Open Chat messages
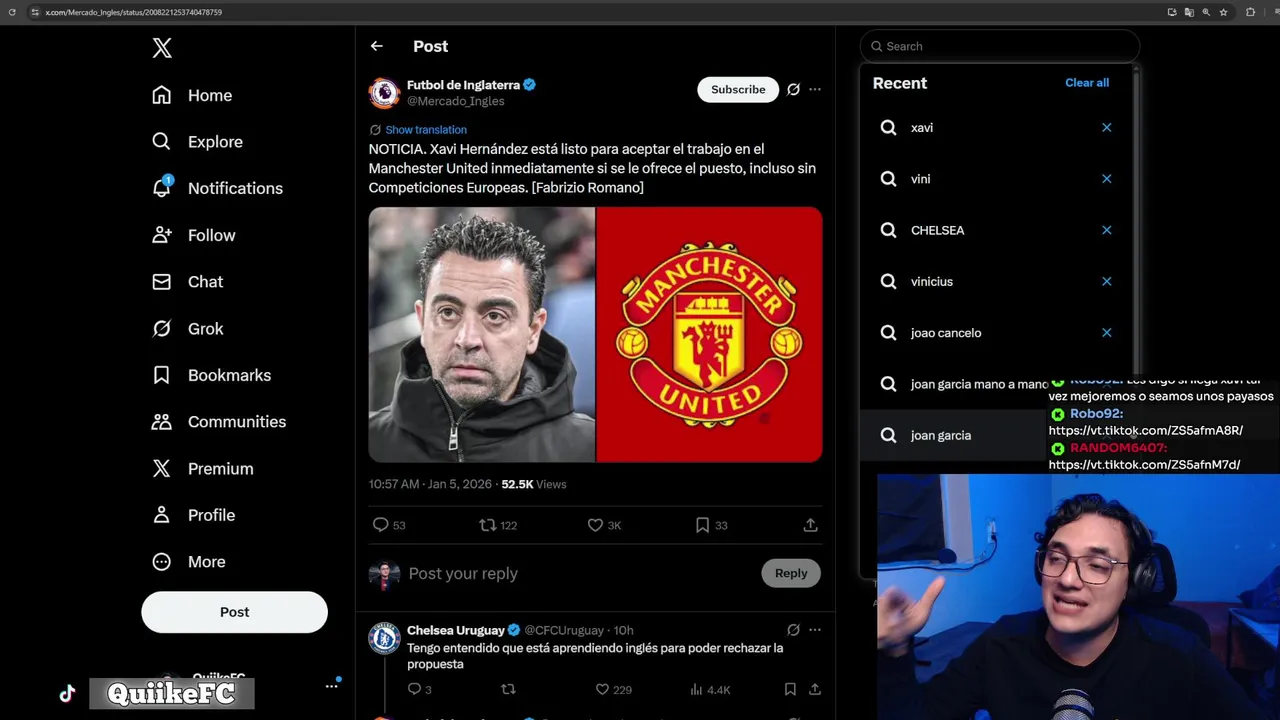 [x=187, y=282]
